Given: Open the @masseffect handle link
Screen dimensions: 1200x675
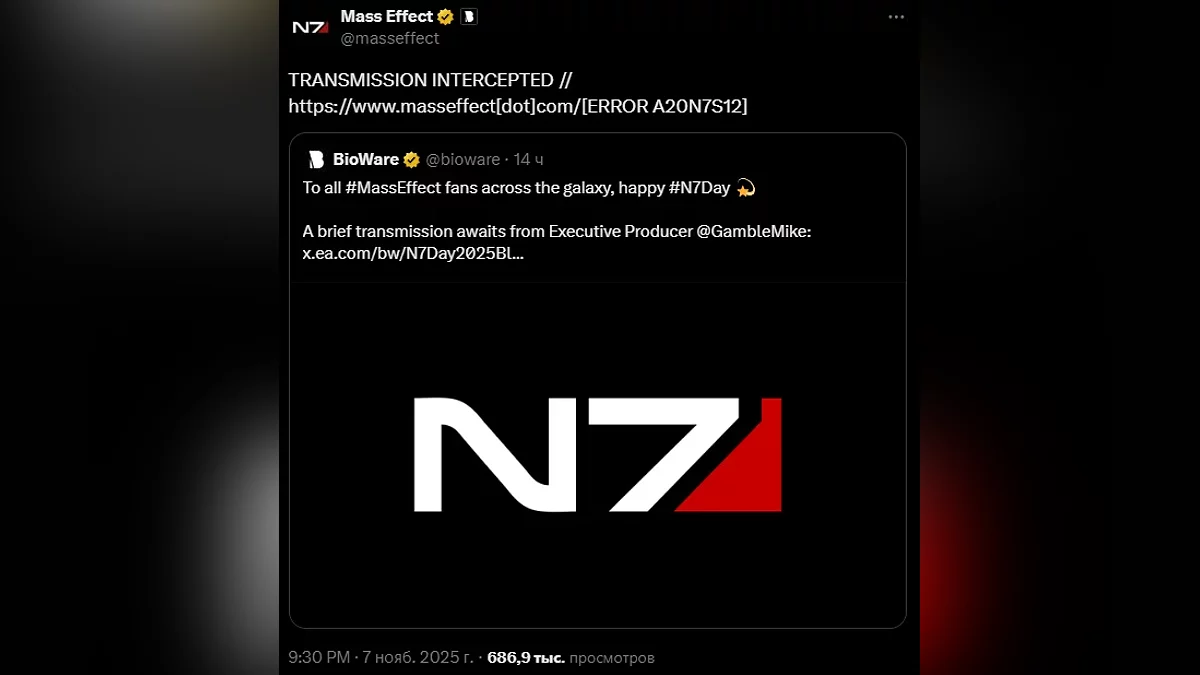Looking at the screenshot, I should pos(390,38).
